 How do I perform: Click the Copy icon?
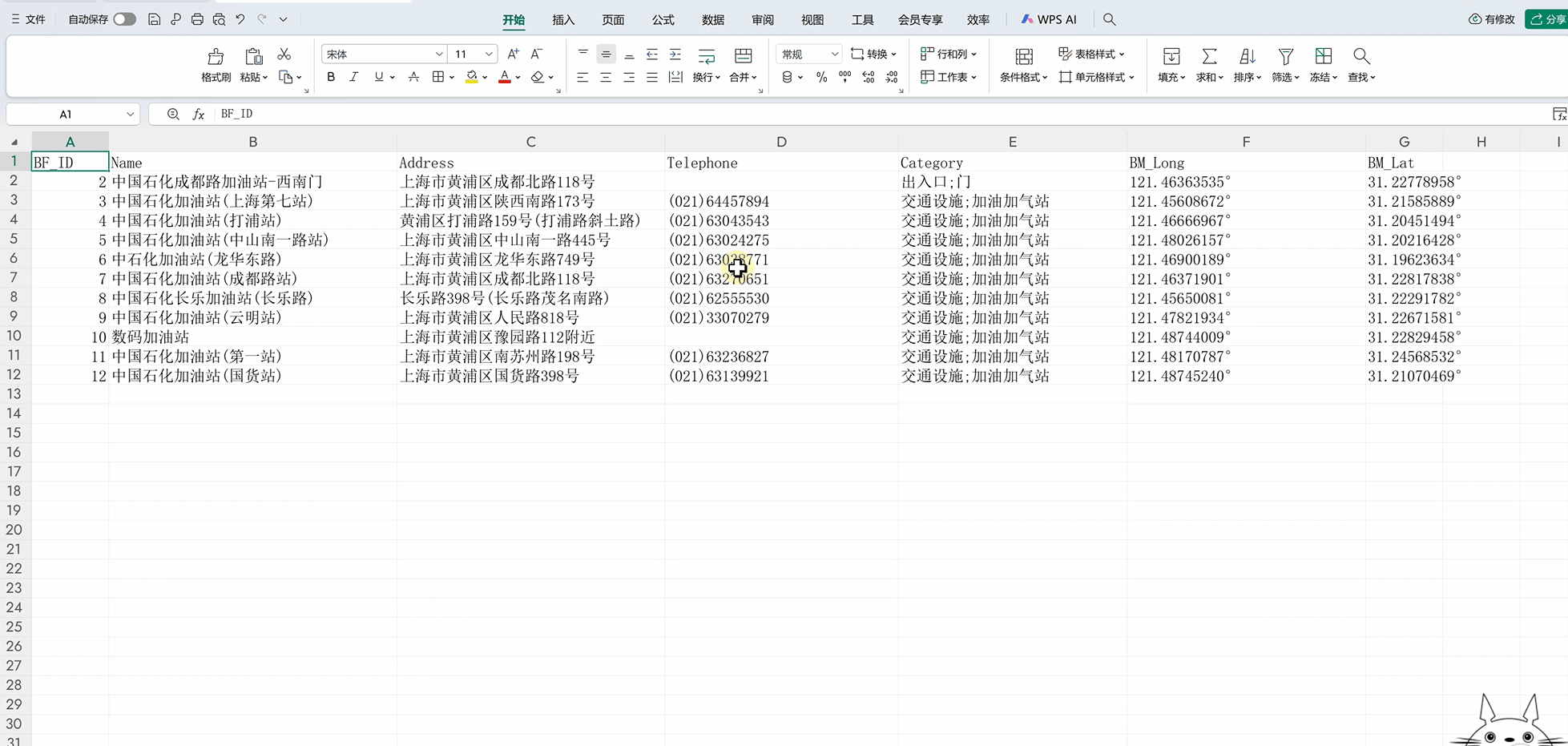coord(286,77)
